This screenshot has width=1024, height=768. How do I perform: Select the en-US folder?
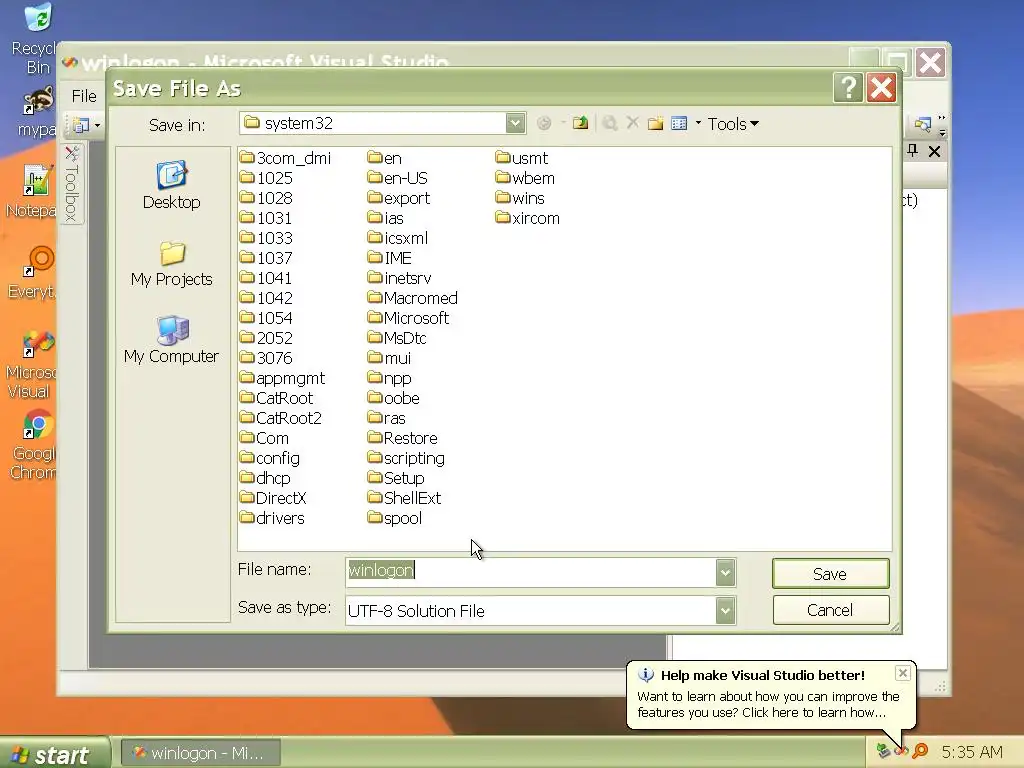398,178
